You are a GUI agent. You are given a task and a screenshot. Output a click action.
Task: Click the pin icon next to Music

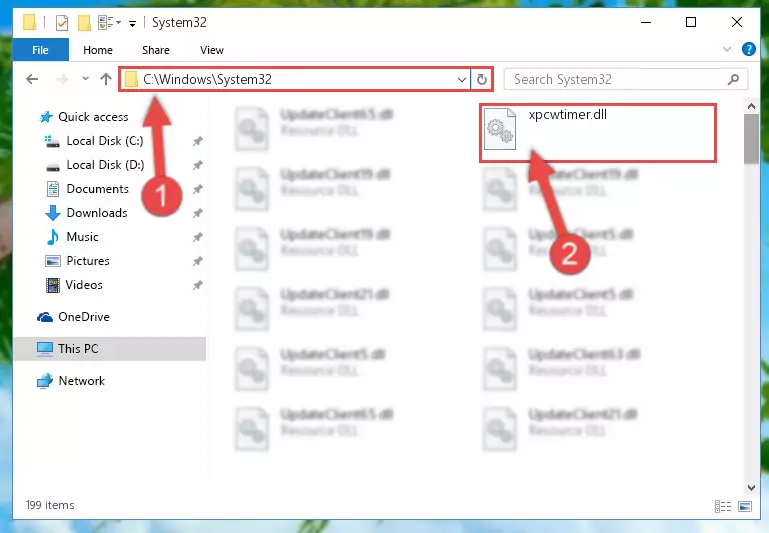(x=197, y=237)
